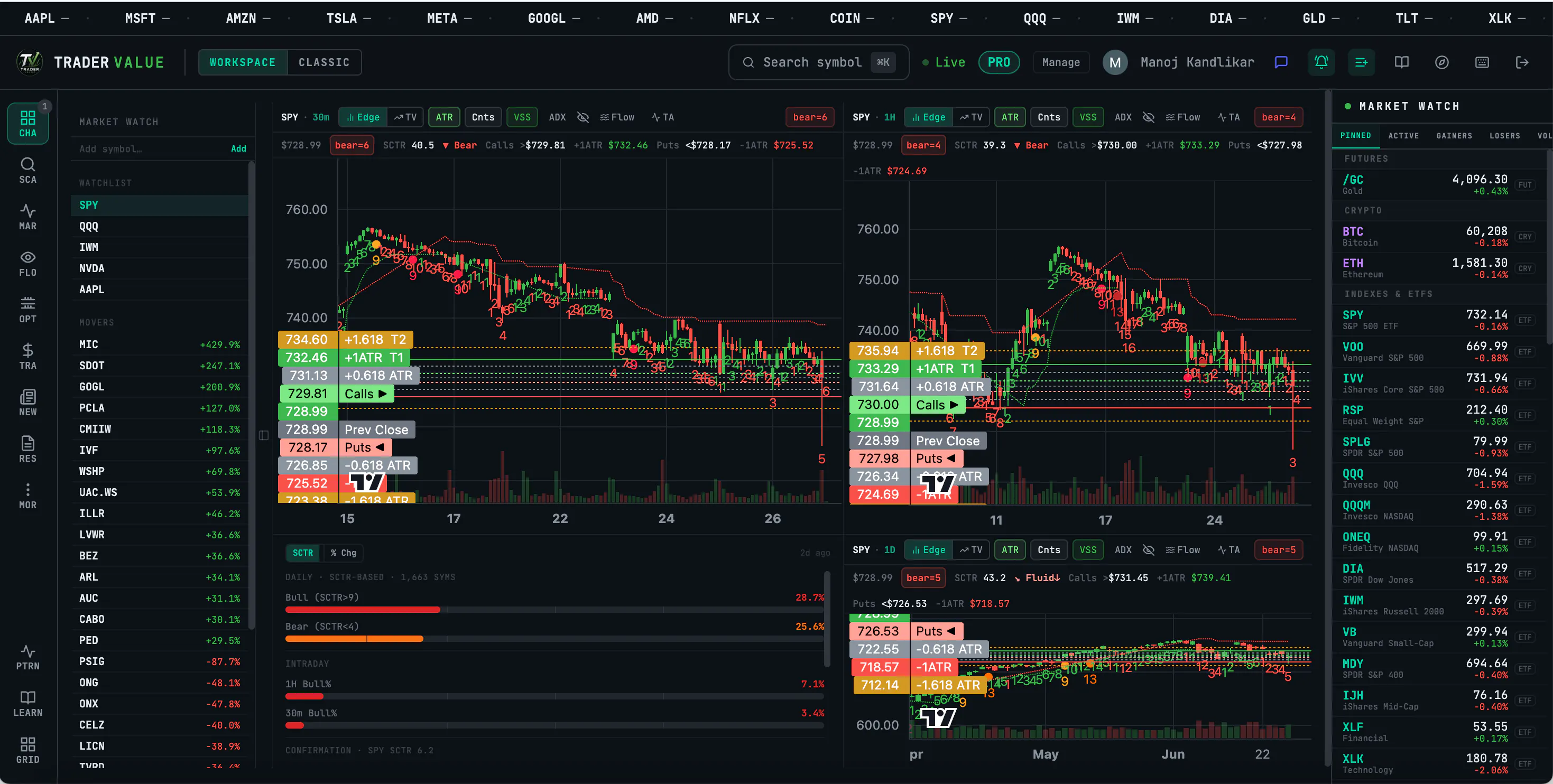The image size is (1553, 784).
Task: Click the M user avatar
Action: coord(1115,62)
